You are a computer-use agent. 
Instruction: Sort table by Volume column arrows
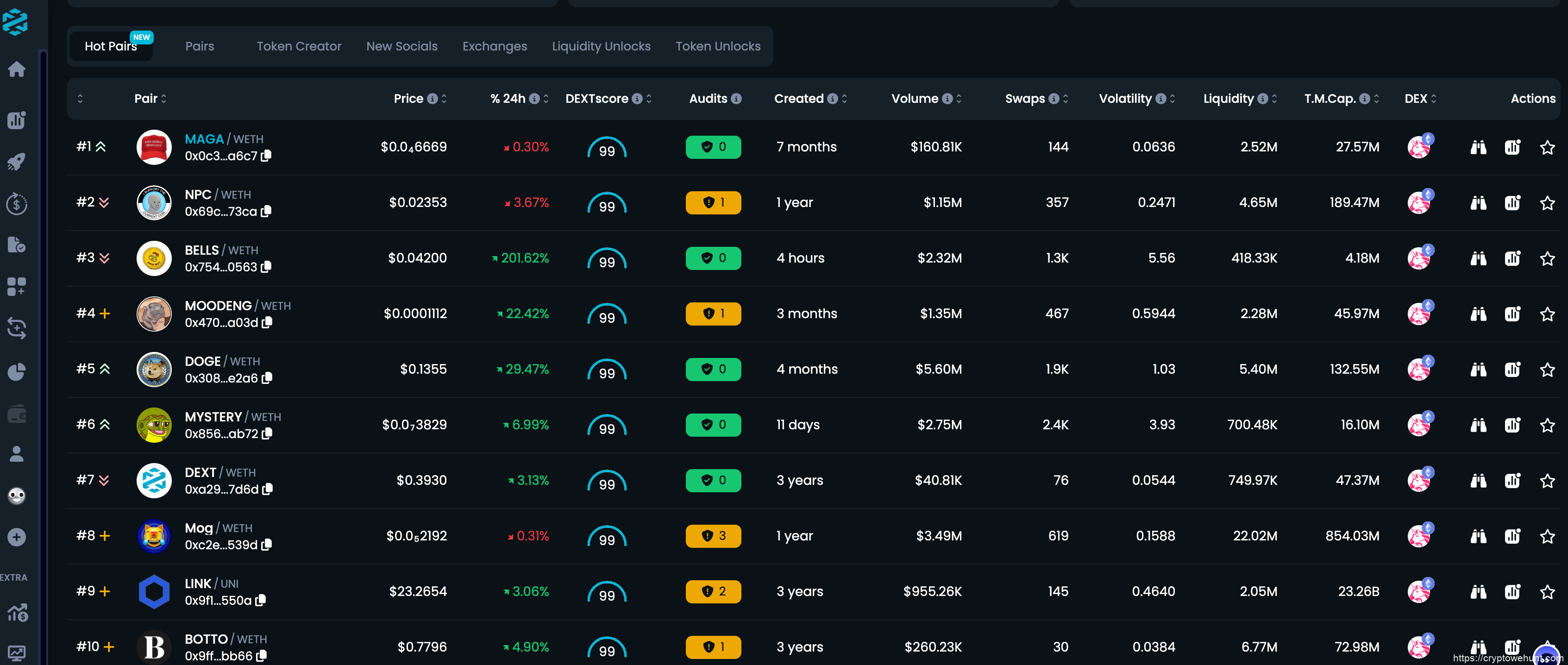[x=959, y=99]
